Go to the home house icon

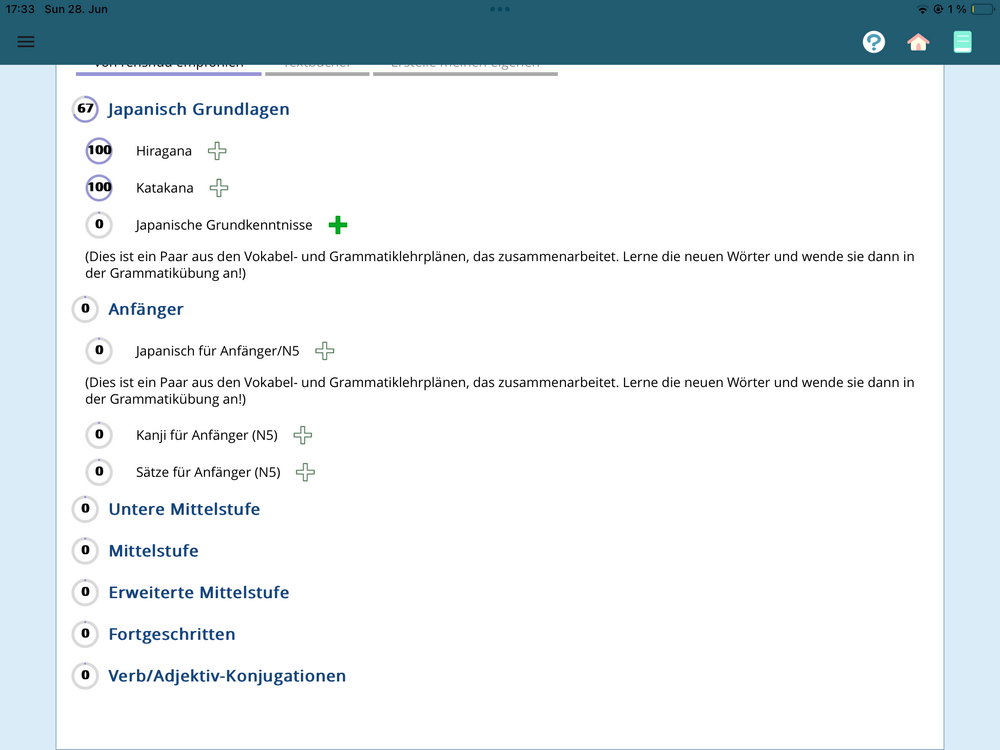coord(918,42)
